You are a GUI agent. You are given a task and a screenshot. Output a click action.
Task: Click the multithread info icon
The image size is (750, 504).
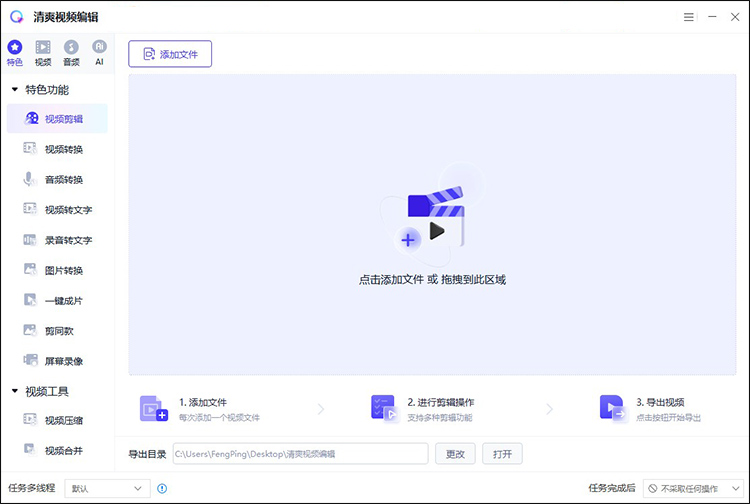click(x=162, y=488)
